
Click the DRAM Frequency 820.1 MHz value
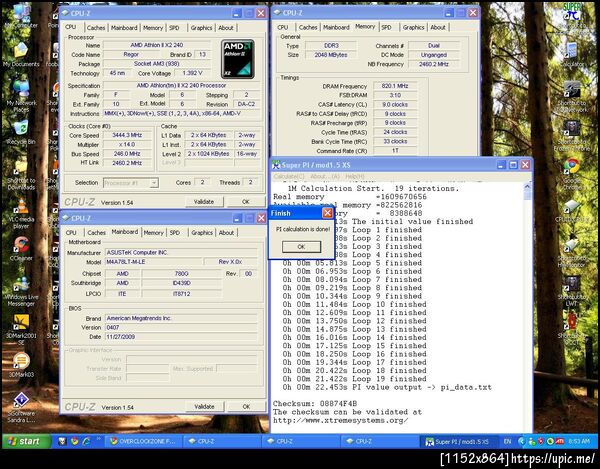click(x=395, y=86)
